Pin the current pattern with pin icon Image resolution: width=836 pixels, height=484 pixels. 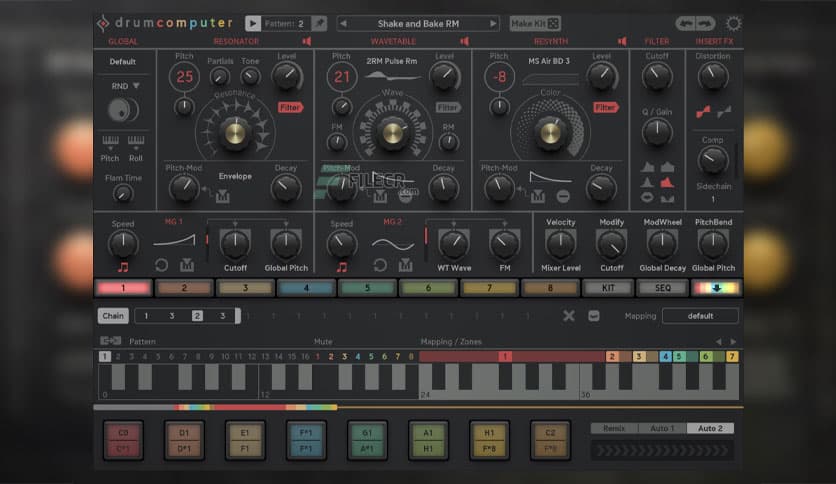pyautogui.click(x=319, y=23)
